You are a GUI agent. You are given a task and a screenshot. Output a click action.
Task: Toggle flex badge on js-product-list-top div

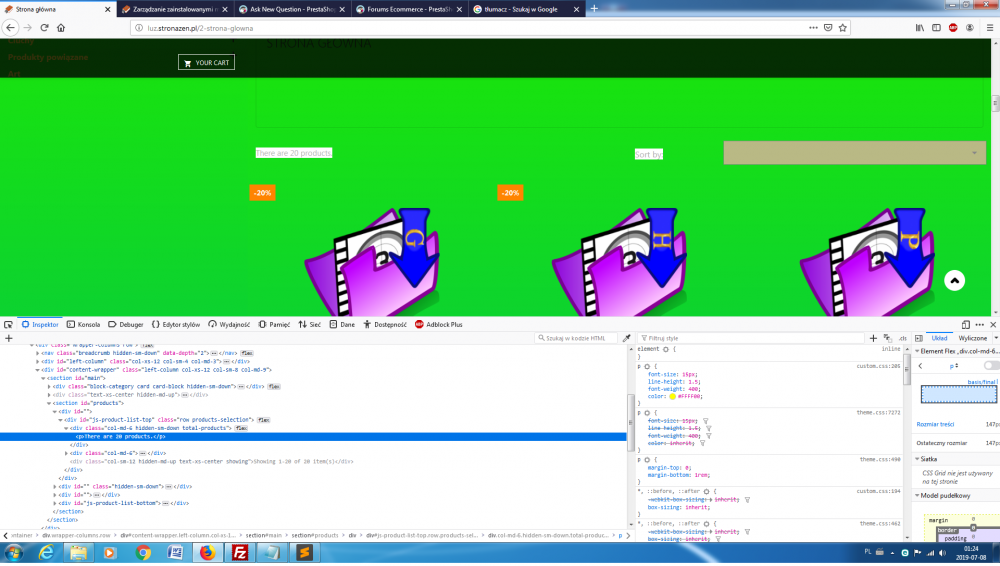coord(263,420)
